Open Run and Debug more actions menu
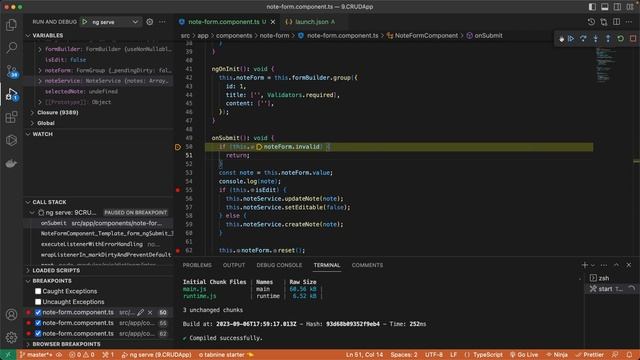The image size is (640, 360). 162,22
